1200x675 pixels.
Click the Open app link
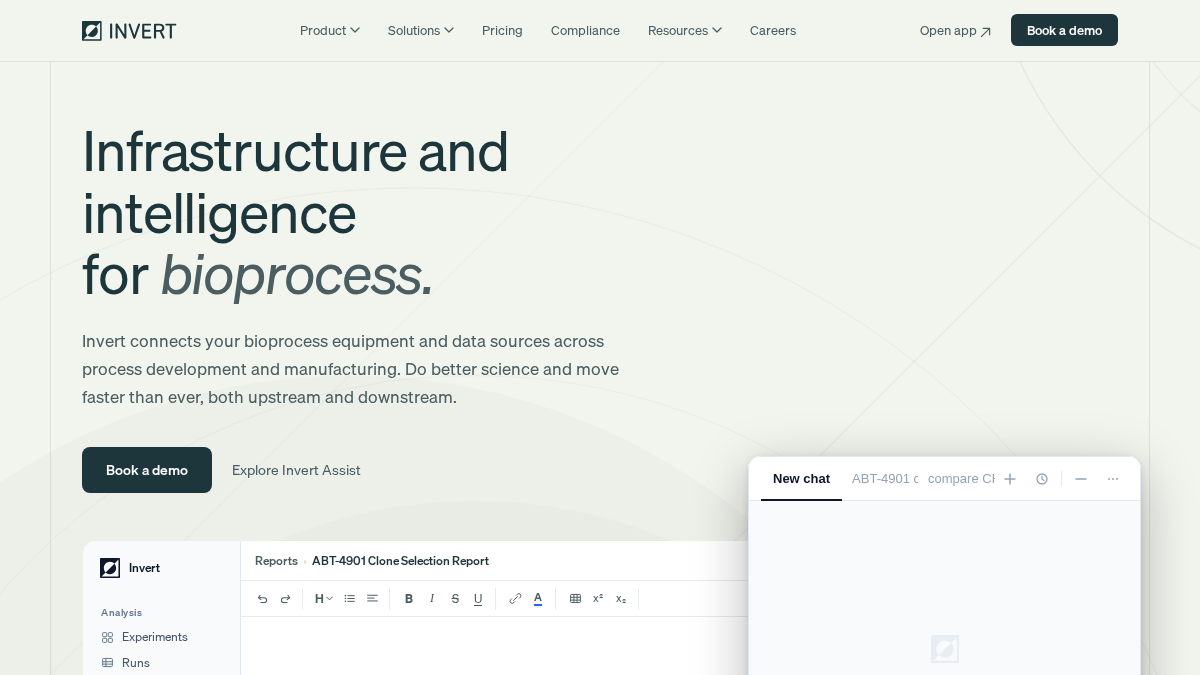pyautogui.click(x=956, y=30)
